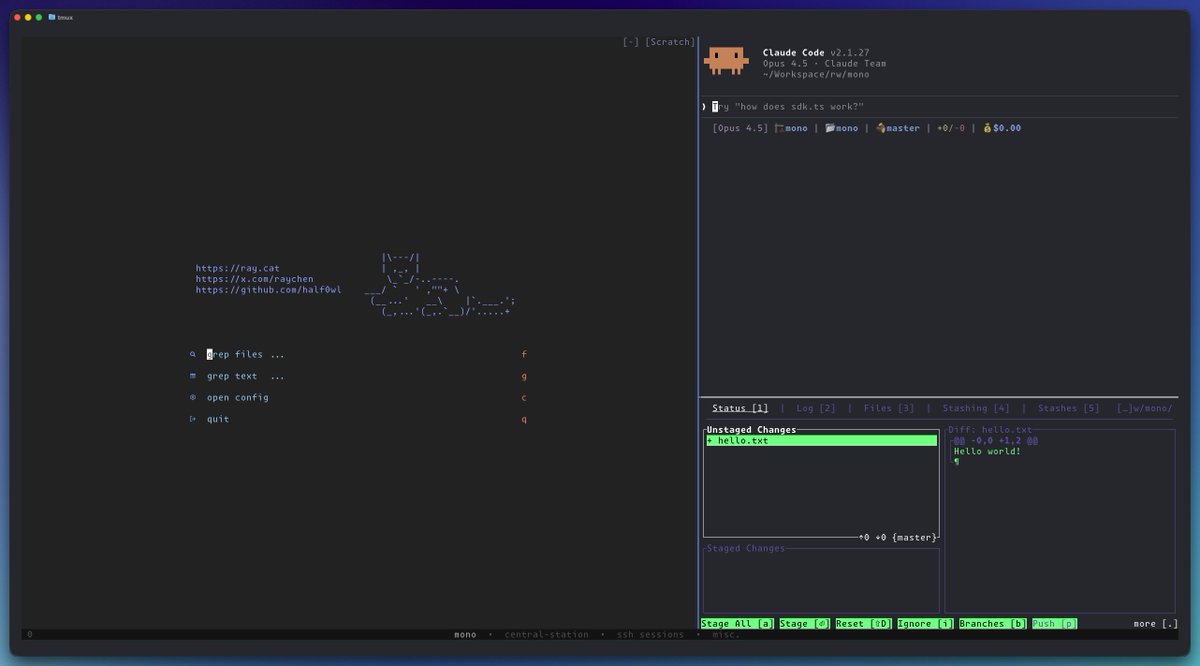The image size is (1200, 666).
Task: Click the {master} branch indicator in status panel
Action: tap(914, 537)
